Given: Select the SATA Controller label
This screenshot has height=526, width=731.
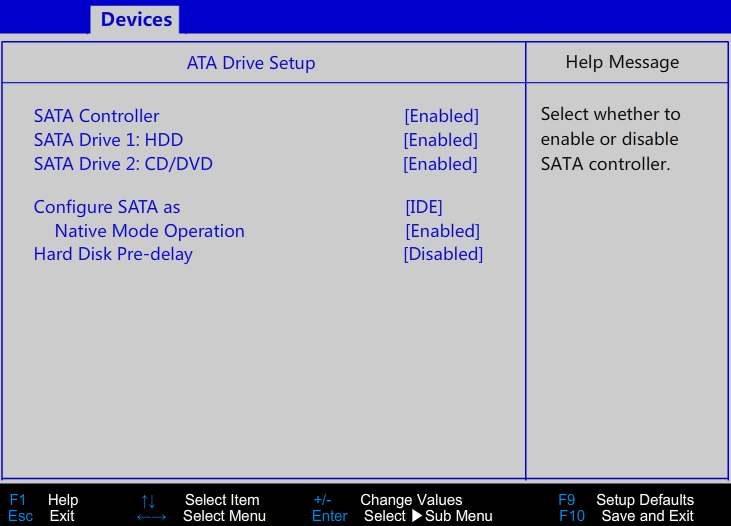Looking at the screenshot, I should click(96, 116).
